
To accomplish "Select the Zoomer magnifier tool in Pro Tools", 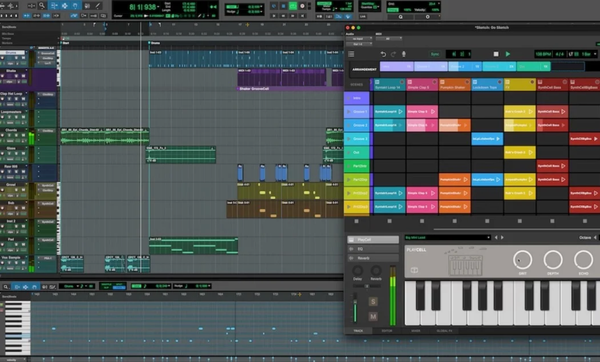I will 42,6.
